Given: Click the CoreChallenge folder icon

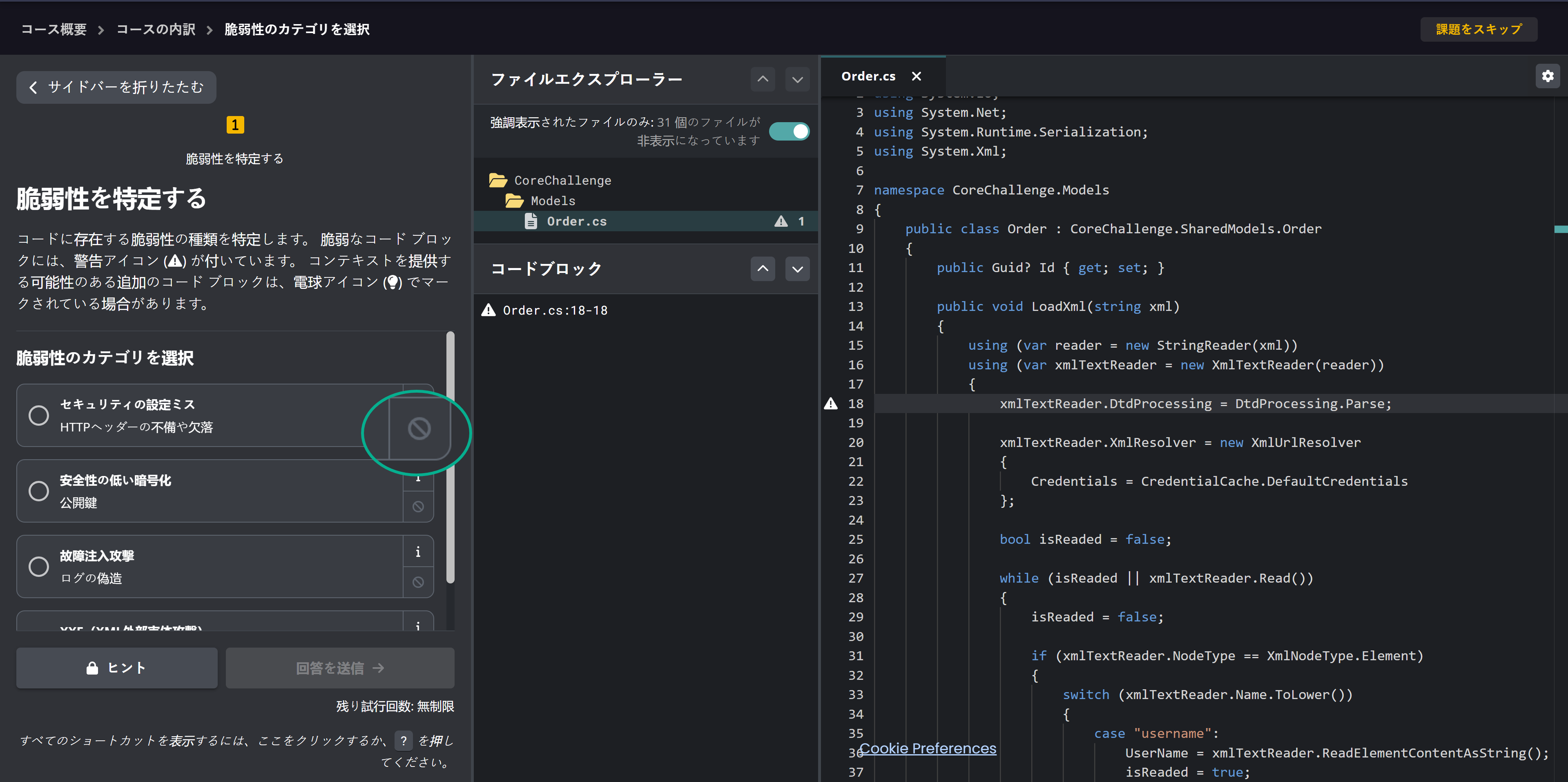Looking at the screenshot, I should coord(498,180).
